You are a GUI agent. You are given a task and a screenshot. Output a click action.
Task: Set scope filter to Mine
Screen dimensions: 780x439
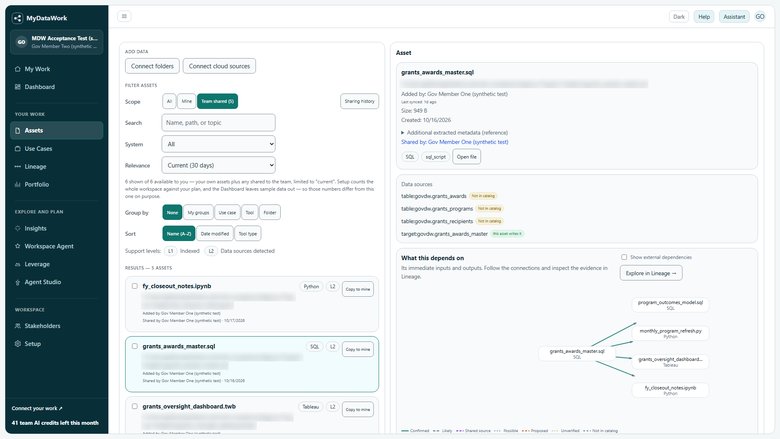click(x=187, y=101)
